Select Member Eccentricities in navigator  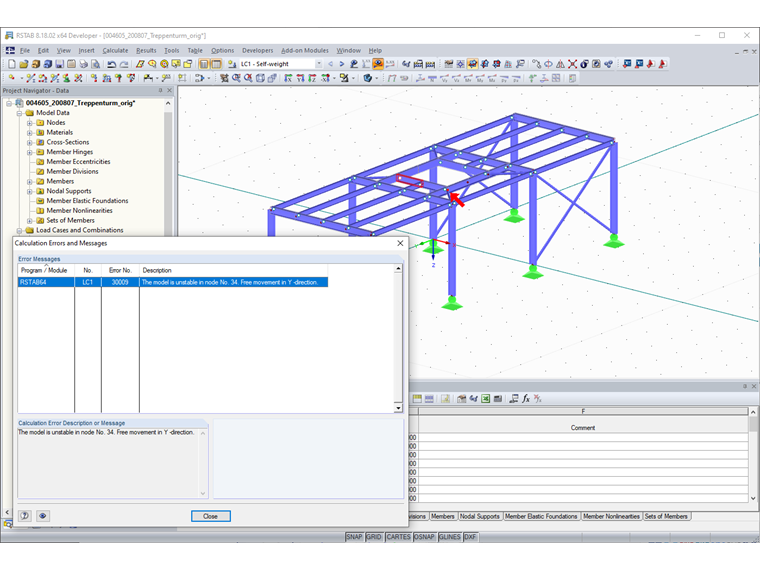pos(78,162)
